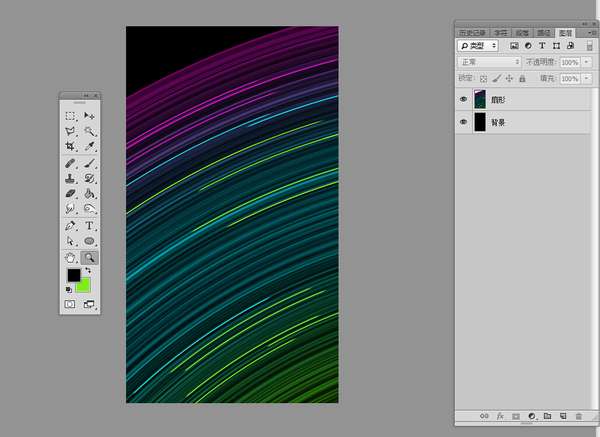Open the opacity slider arrow
The width and height of the screenshot is (600, 437).
pyautogui.click(x=587, y=62)
